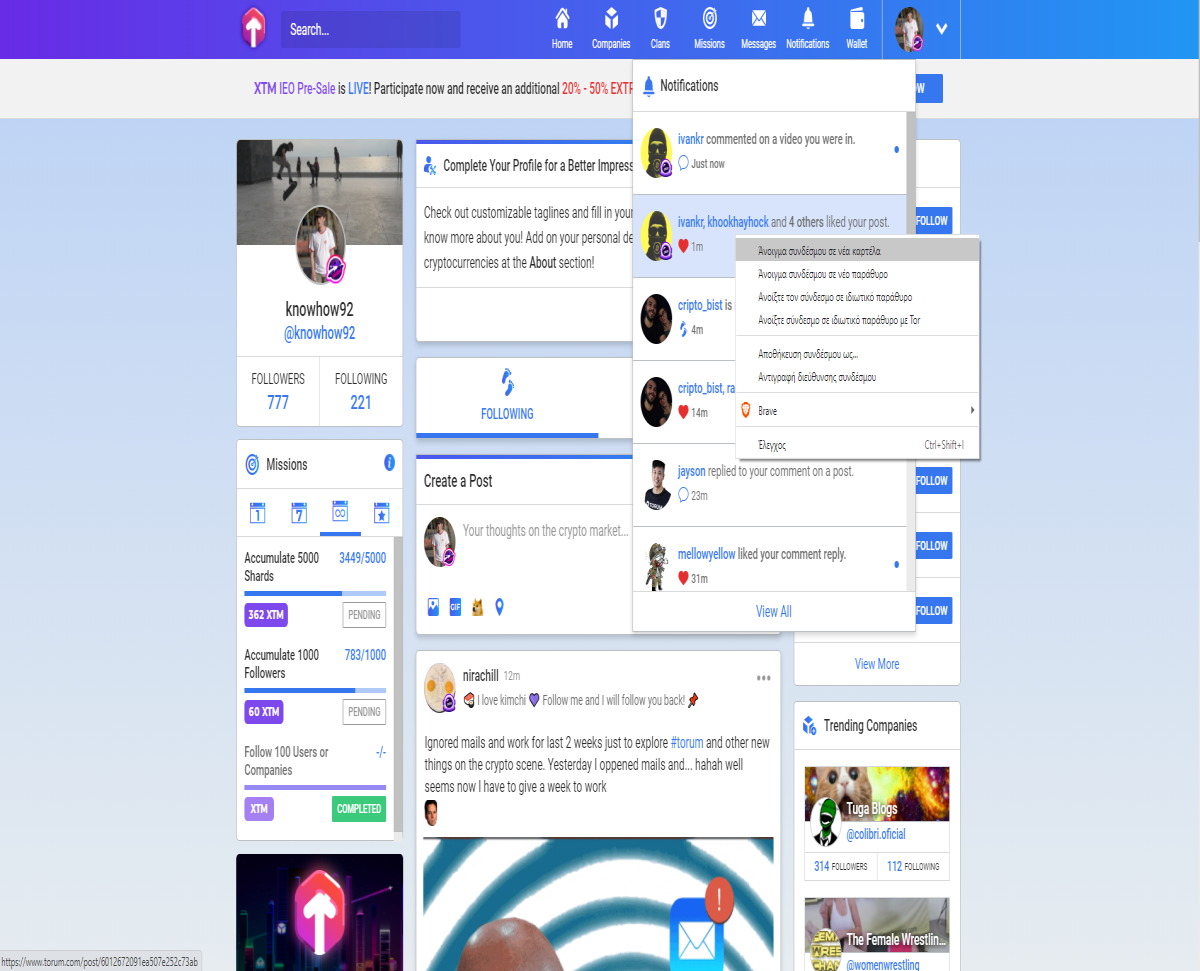1200x971 pixels.
Task: Click the 60 XTM reward badge
Action: (x=264, y=712)
